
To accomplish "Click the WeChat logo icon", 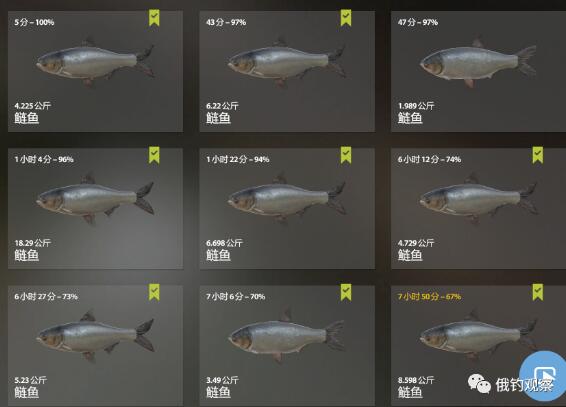I will 479,384.
